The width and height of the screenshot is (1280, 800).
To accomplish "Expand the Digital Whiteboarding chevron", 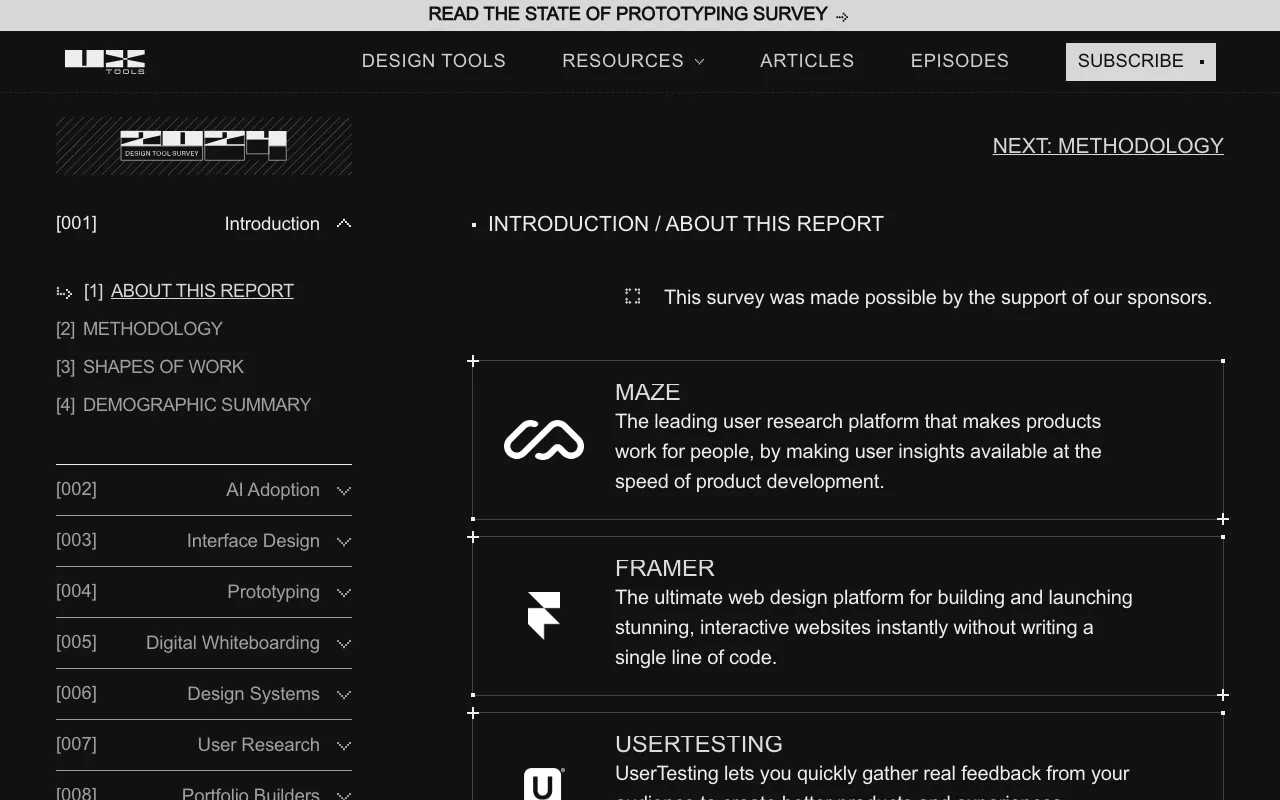I will [344, 644].
